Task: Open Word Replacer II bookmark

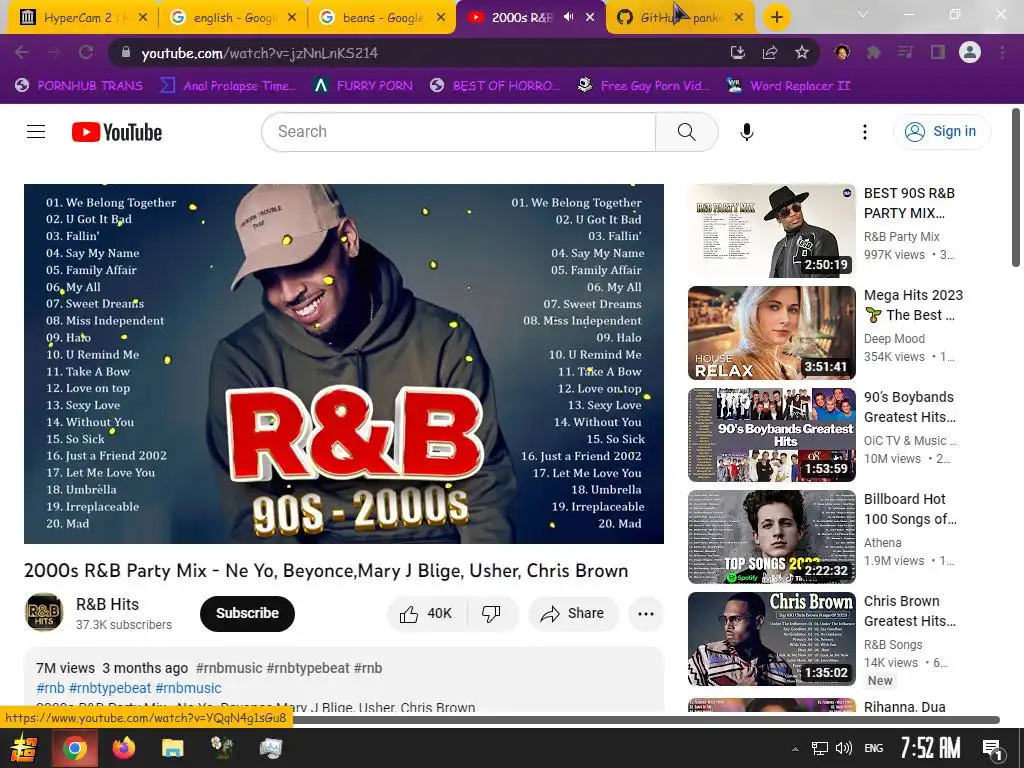Action: pyautogui.click(x=788, y=86)
